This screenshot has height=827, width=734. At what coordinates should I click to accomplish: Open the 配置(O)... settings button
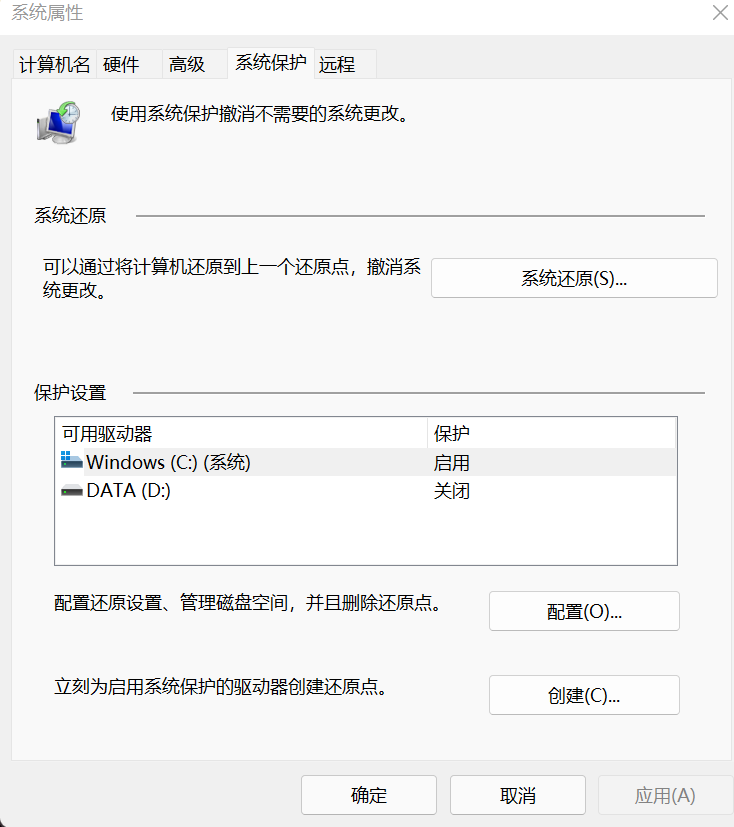click(584, 612)
